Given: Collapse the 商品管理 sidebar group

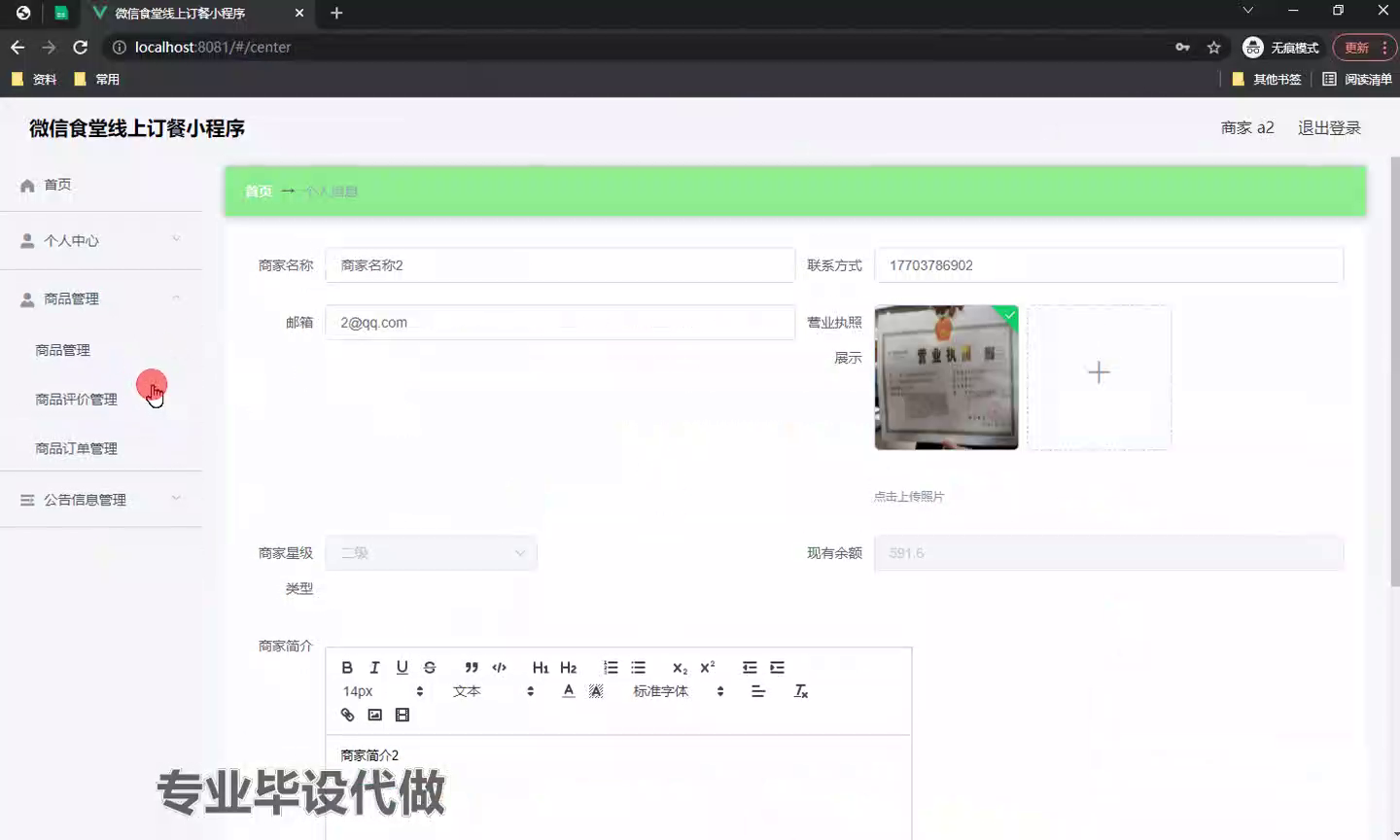Looking at the screenshot, I should tap(101, 298).
